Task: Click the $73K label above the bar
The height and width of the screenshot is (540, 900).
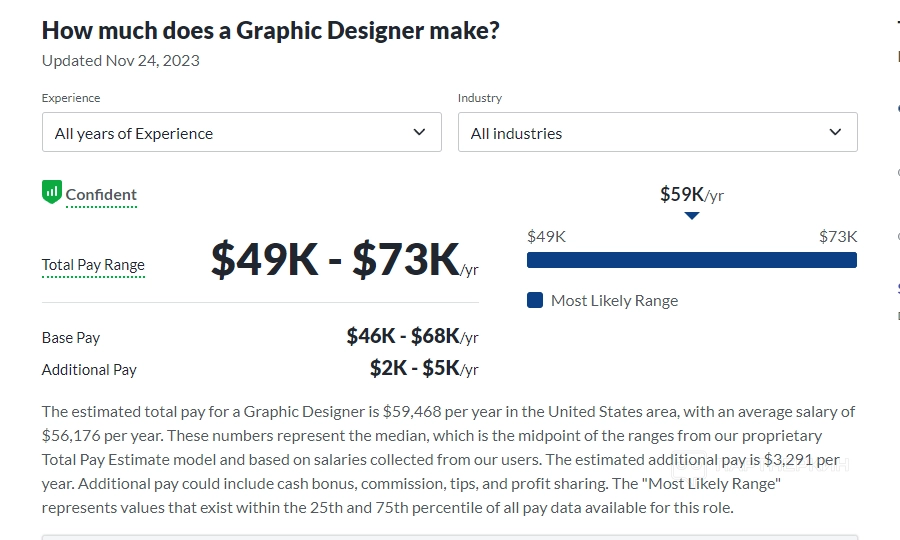Action: pos(838,236)
